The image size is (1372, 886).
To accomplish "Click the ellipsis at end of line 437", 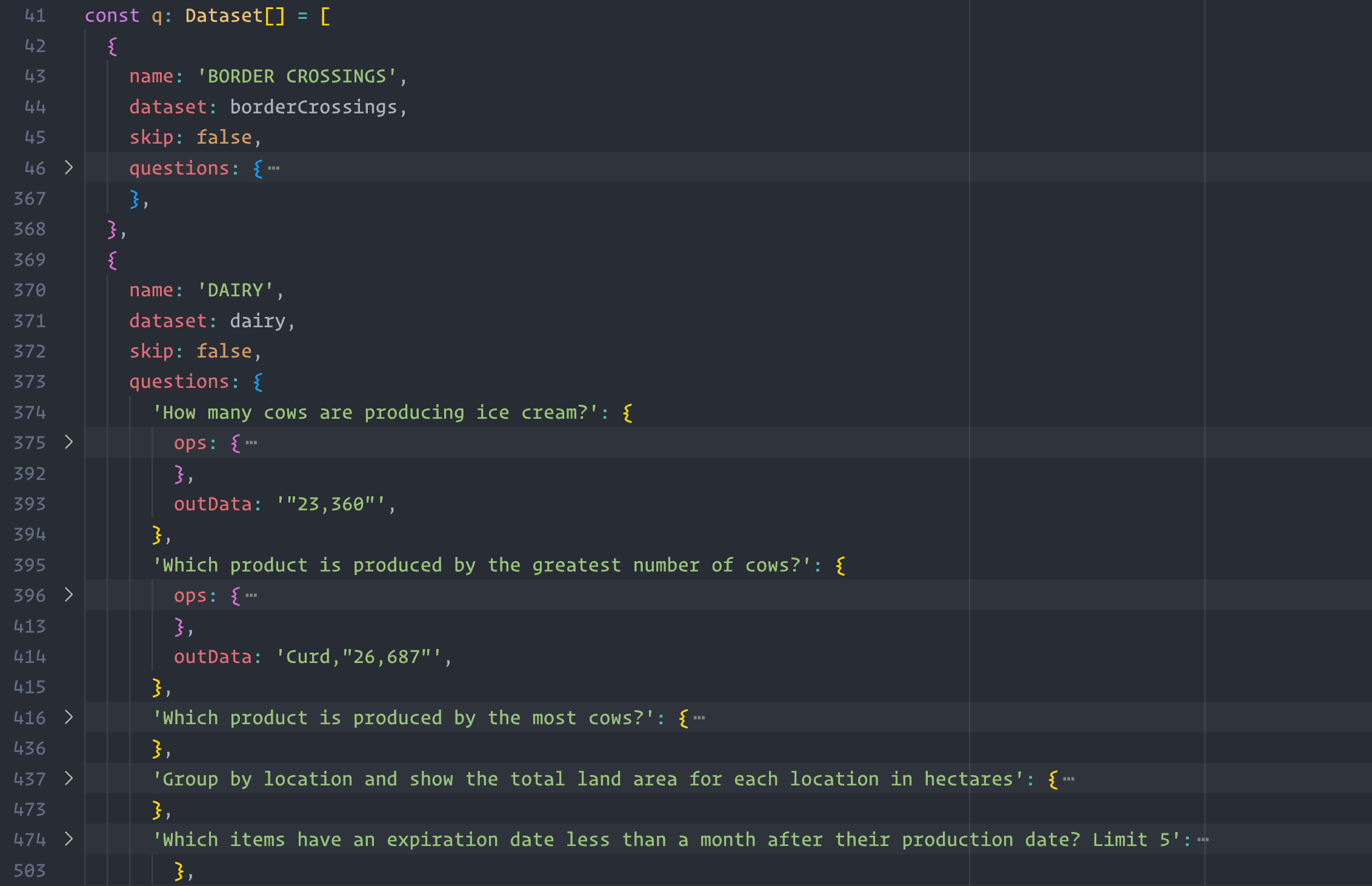I will pyautogui.click(x=1069, y=779).
